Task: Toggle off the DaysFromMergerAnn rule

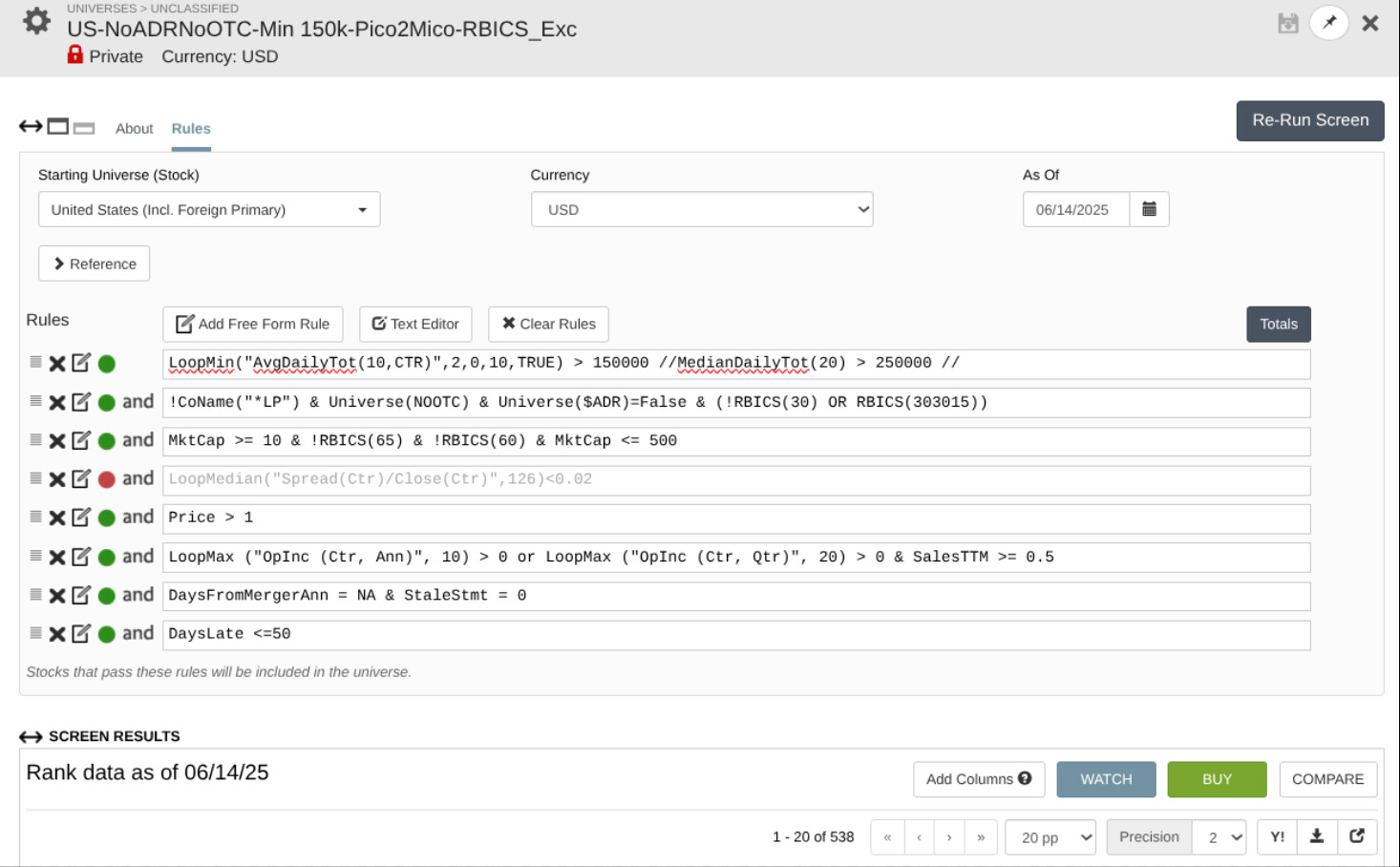Action: (x=107, y=596)
